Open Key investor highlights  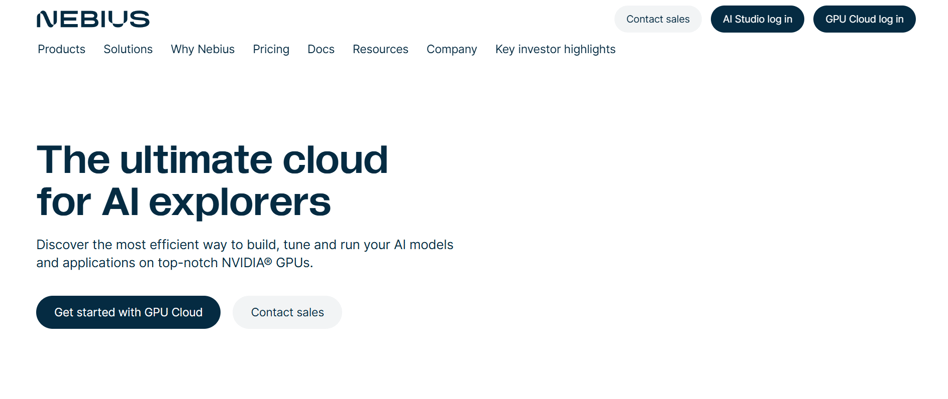pos(555,50)
